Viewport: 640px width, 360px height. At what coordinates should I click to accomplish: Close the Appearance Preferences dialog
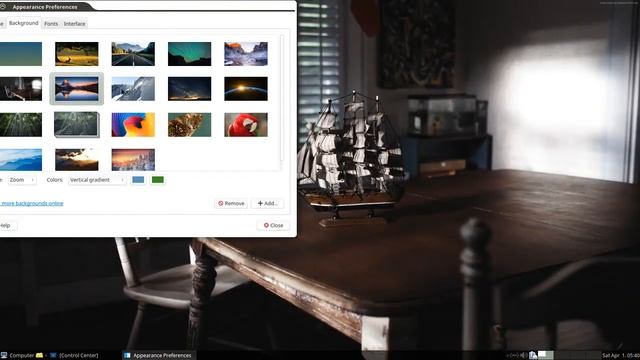click(273, 225)
